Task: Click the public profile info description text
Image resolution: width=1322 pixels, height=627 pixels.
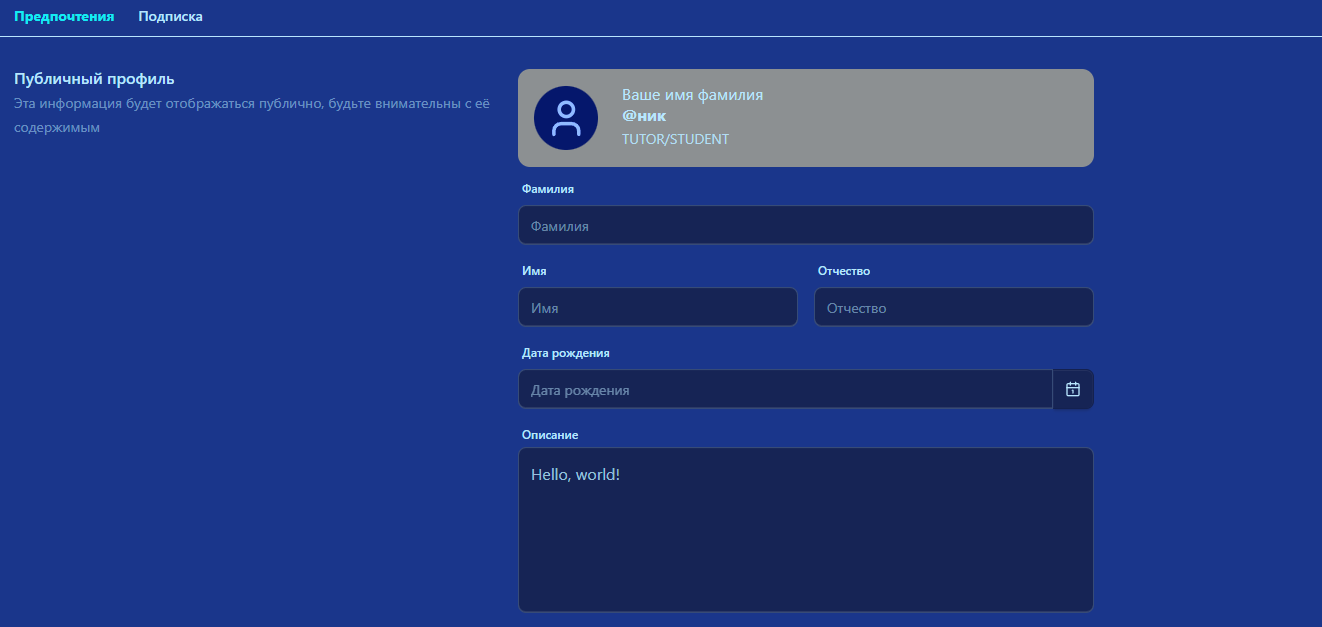Action: point(251,115)
